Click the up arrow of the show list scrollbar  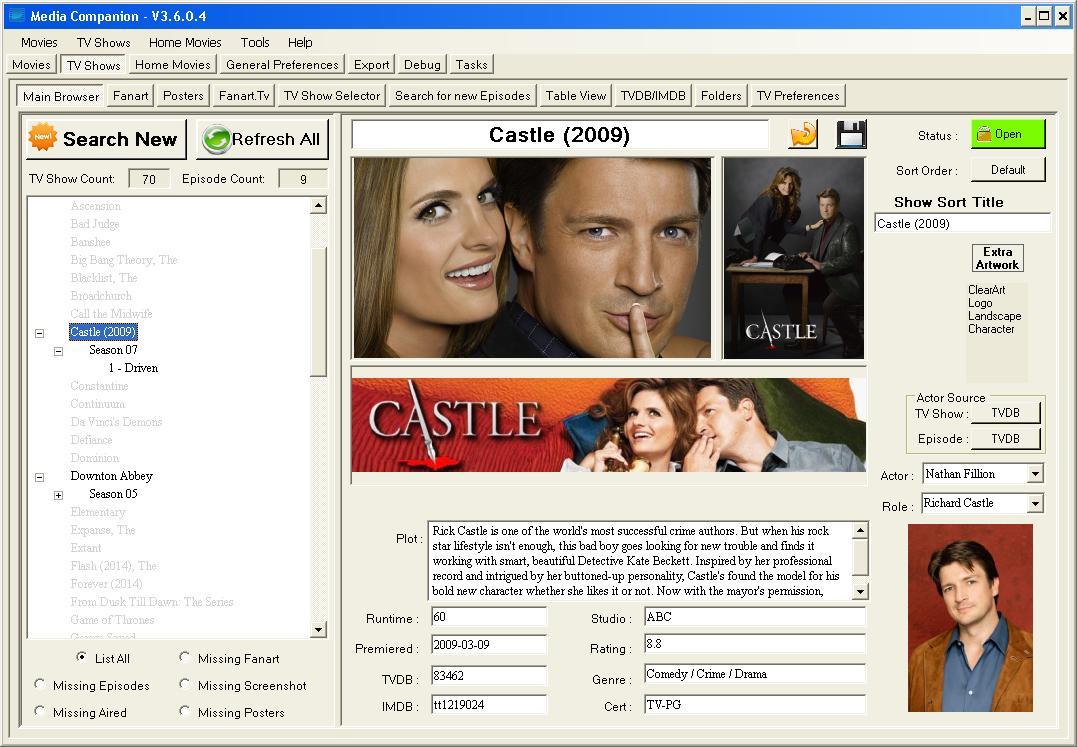(x=318, y=205)
